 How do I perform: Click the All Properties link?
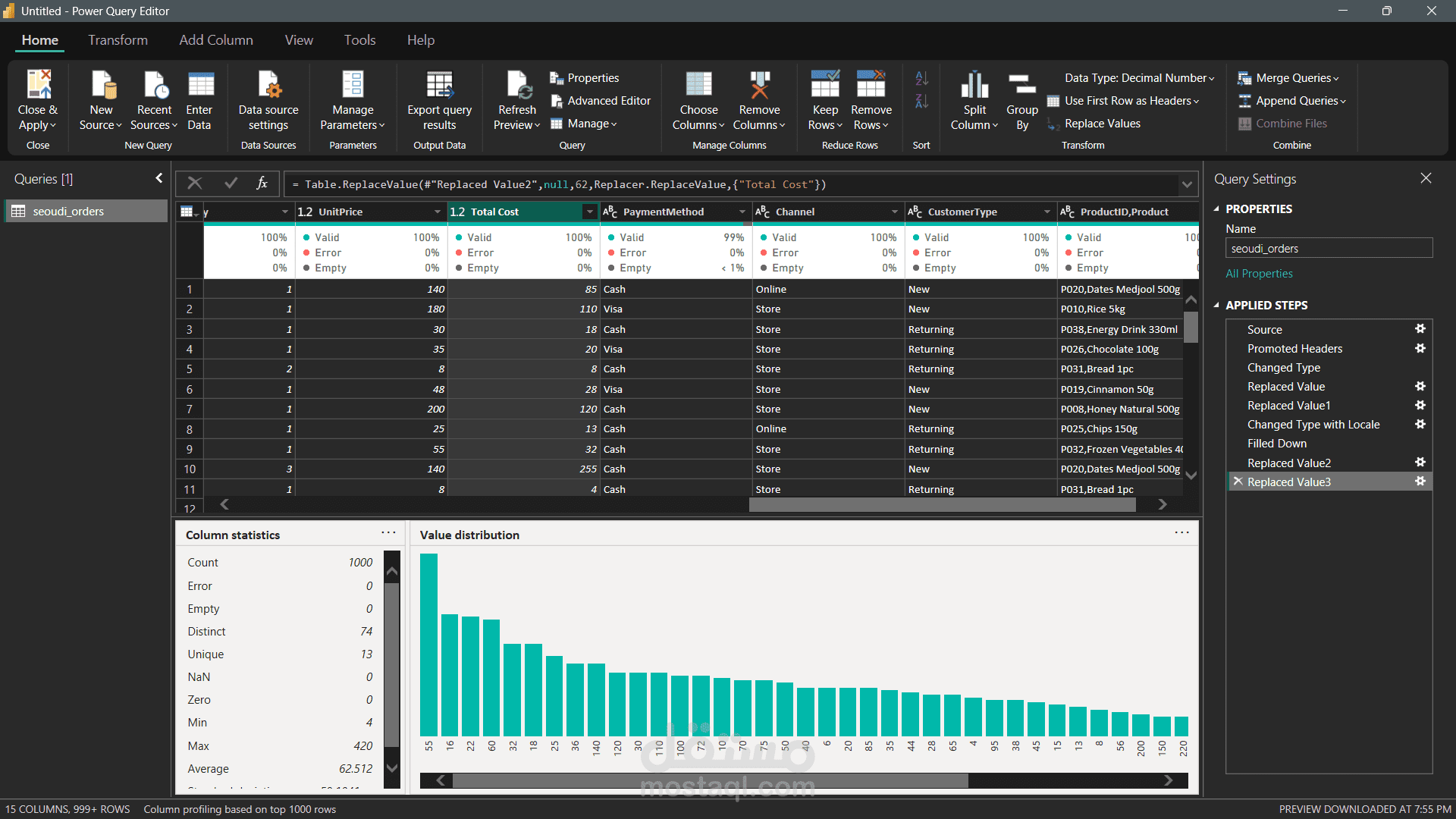point(1259,274)
